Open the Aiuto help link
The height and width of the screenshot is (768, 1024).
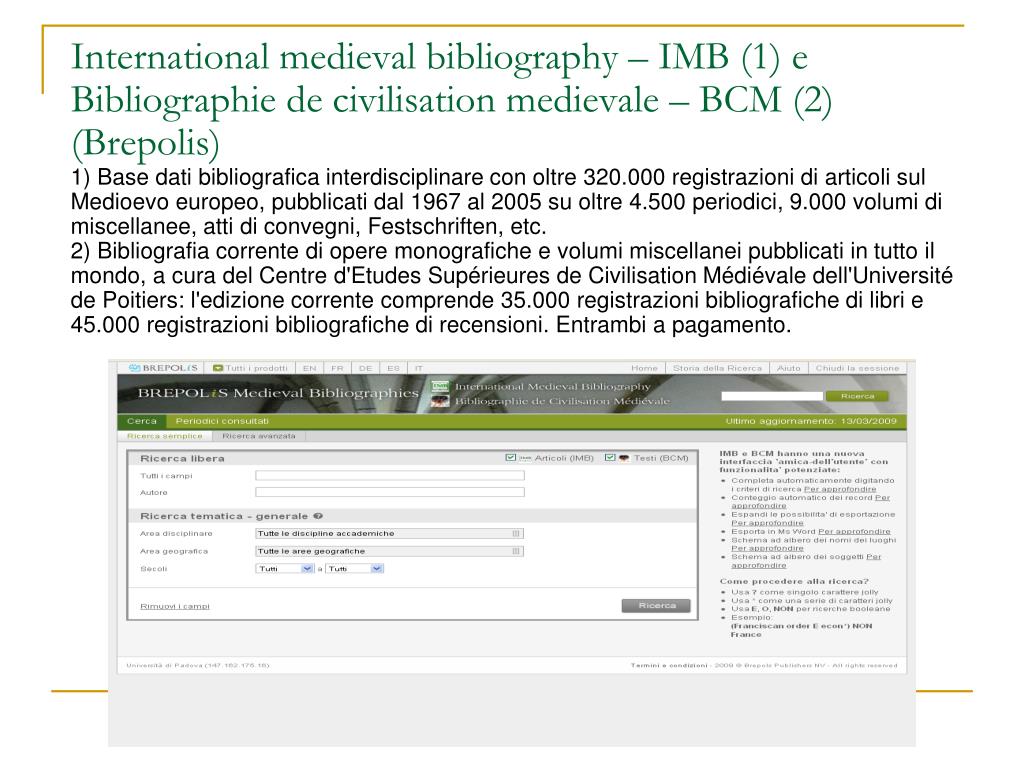click(x=788, y=368)
